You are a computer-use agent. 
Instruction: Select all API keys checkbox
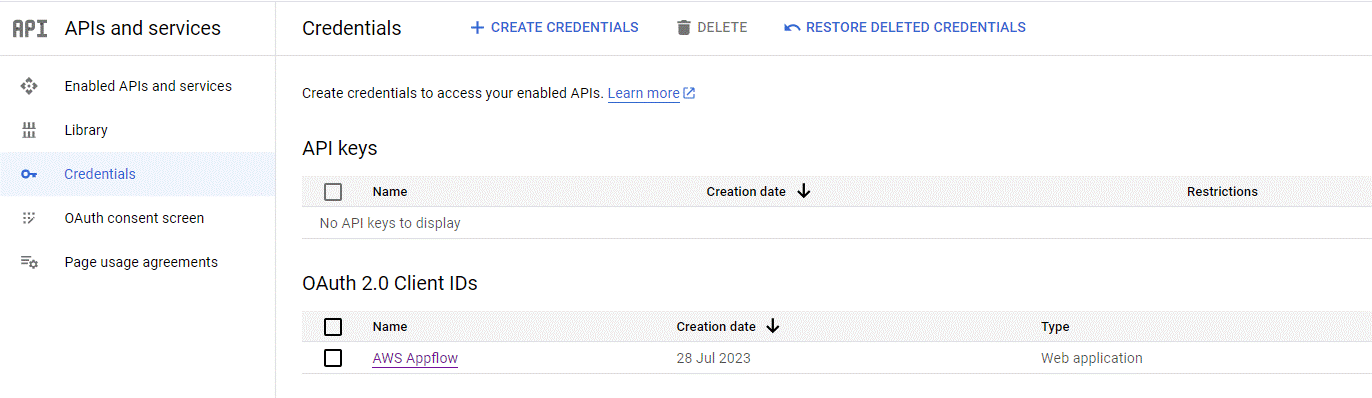click(x=333, y=192)
